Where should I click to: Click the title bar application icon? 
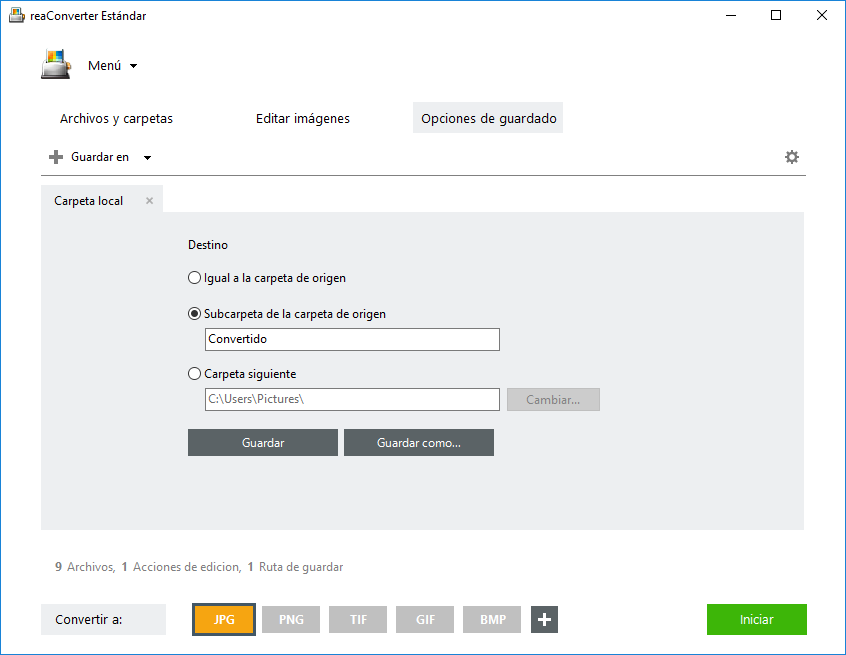click(17, 15)
